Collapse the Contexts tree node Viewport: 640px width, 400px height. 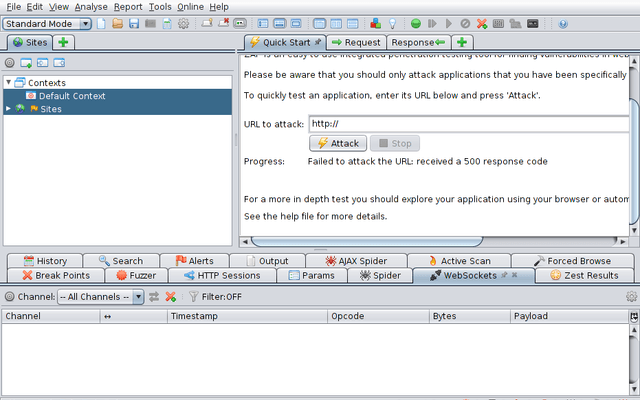pos(9,82)
